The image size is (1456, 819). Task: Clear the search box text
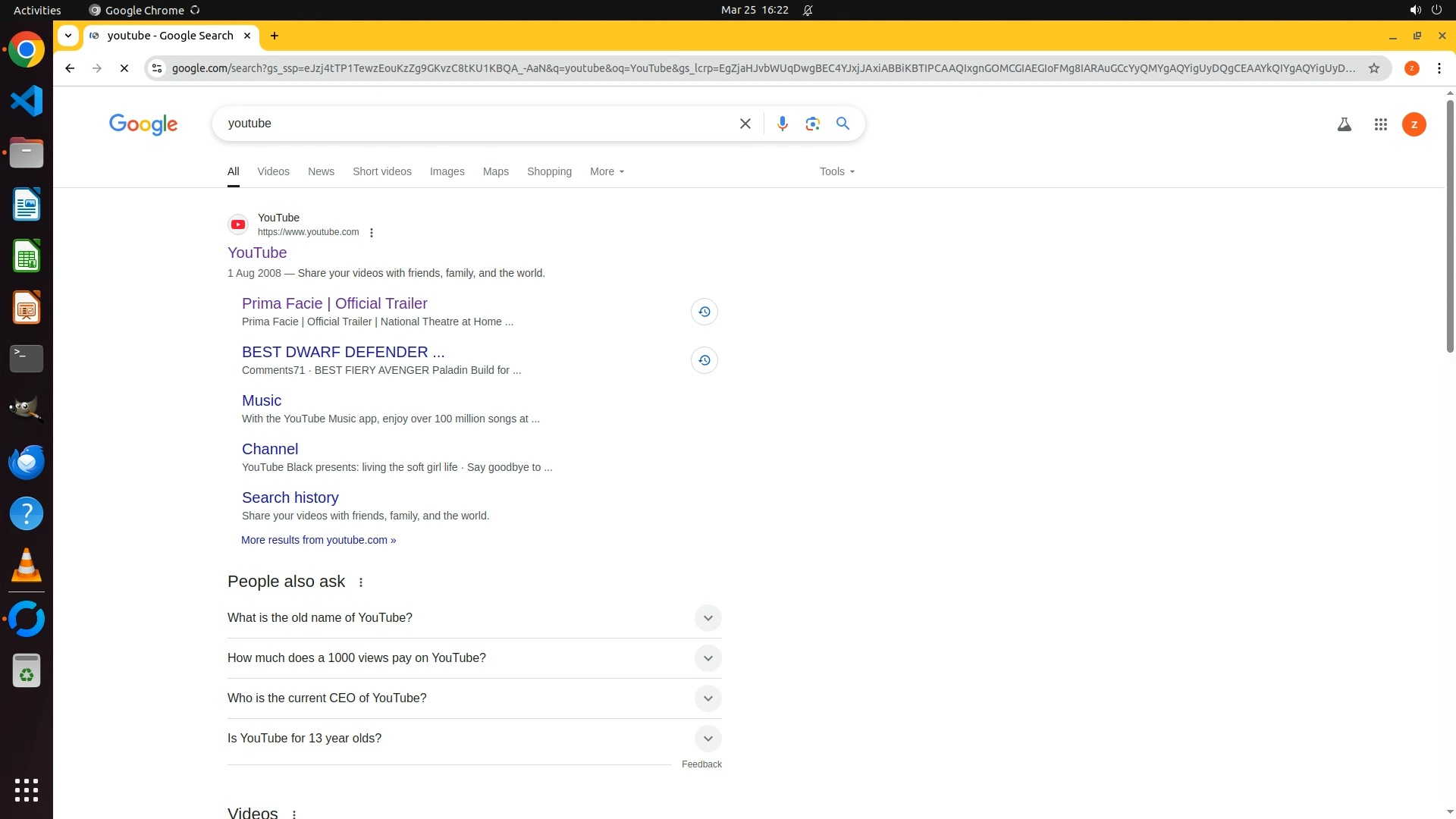[x=745, y=124]
